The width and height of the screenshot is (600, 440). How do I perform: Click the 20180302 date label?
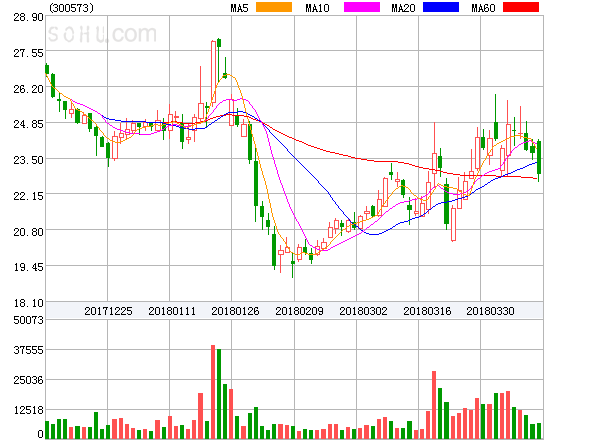click(x=363, y=311)
